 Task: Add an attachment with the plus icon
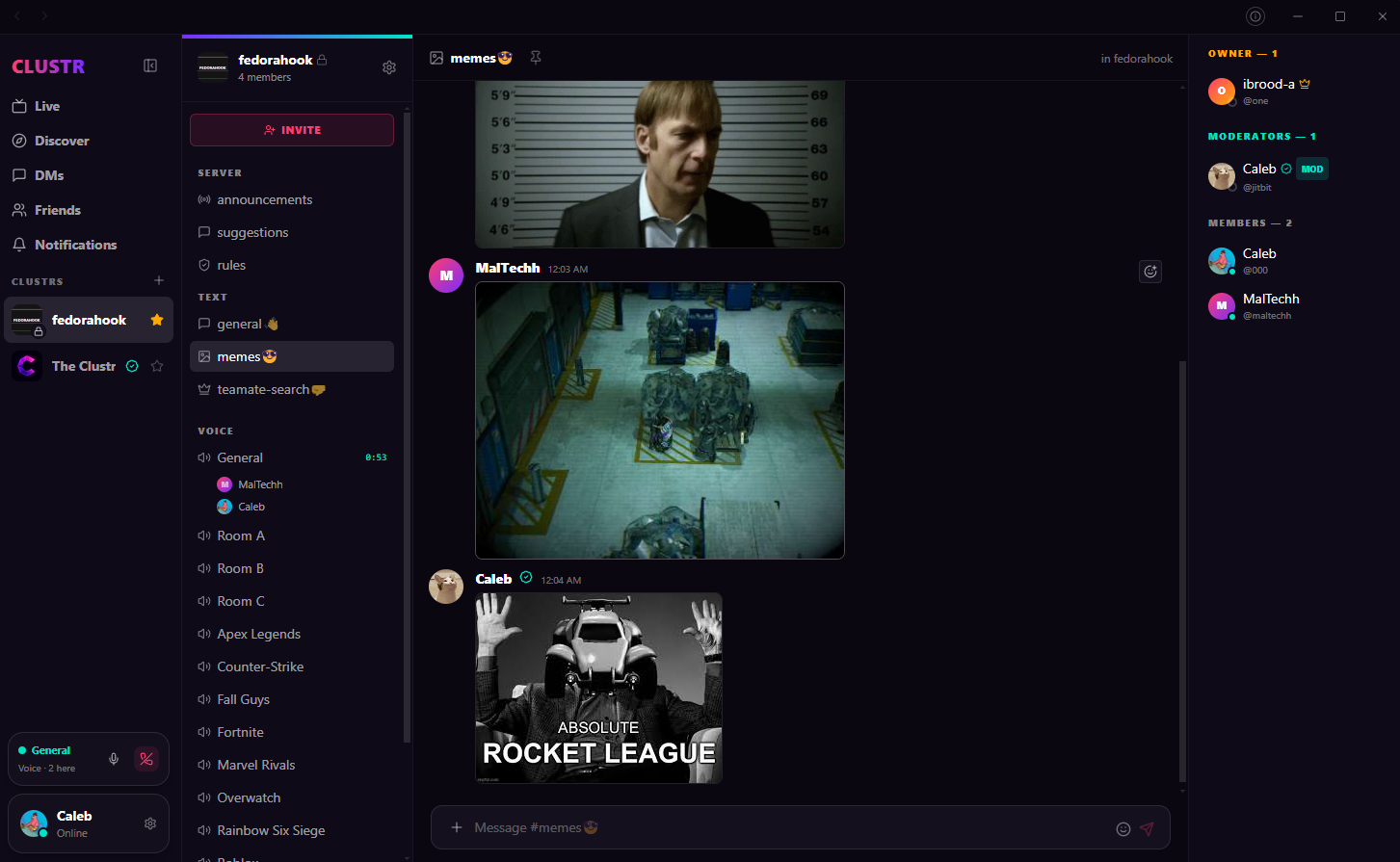pyautogui.click(x=457, y=827)
